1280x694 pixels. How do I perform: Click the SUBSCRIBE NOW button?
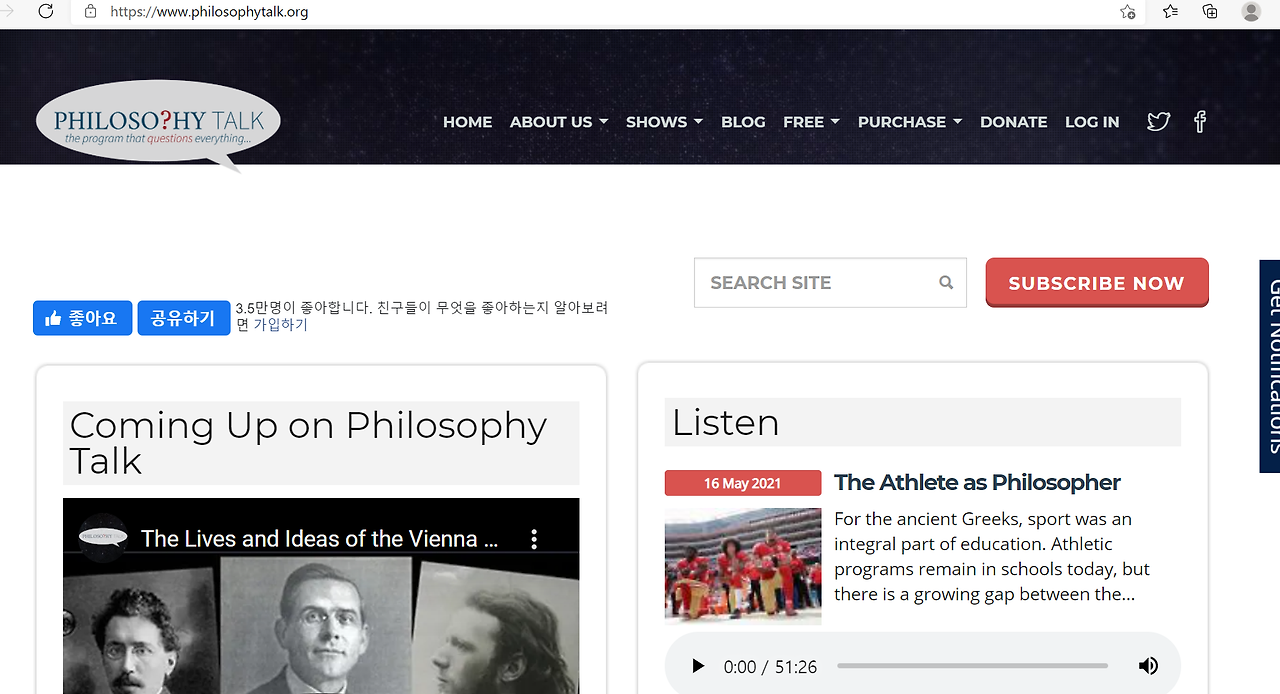coord(1096,283)
